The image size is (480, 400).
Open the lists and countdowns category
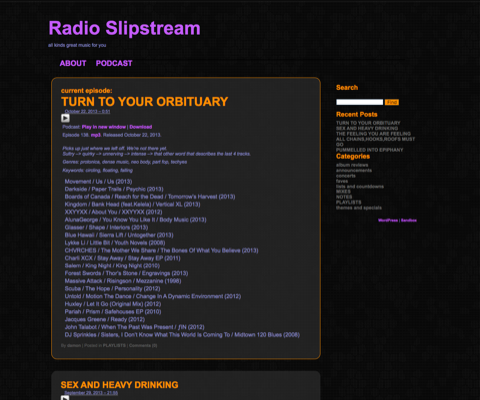click(360, 186)
